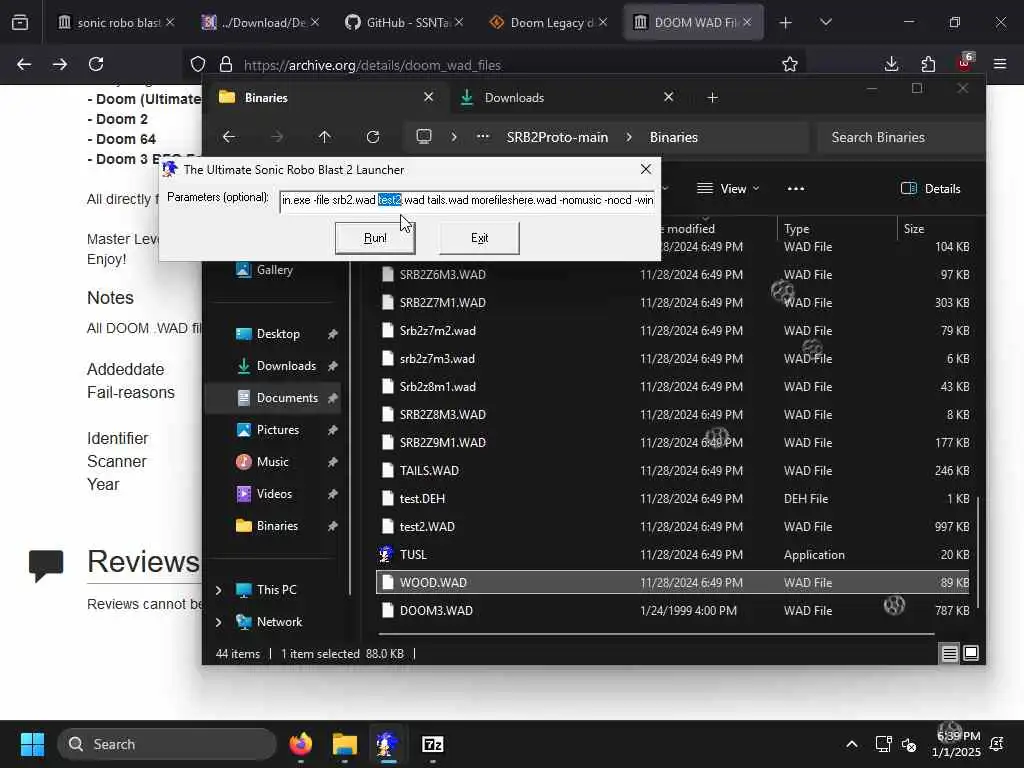The image size is (1024, 768).
Task: Expand the chevron after SRB2Proto-main
Action: click(x=629, y=137)
